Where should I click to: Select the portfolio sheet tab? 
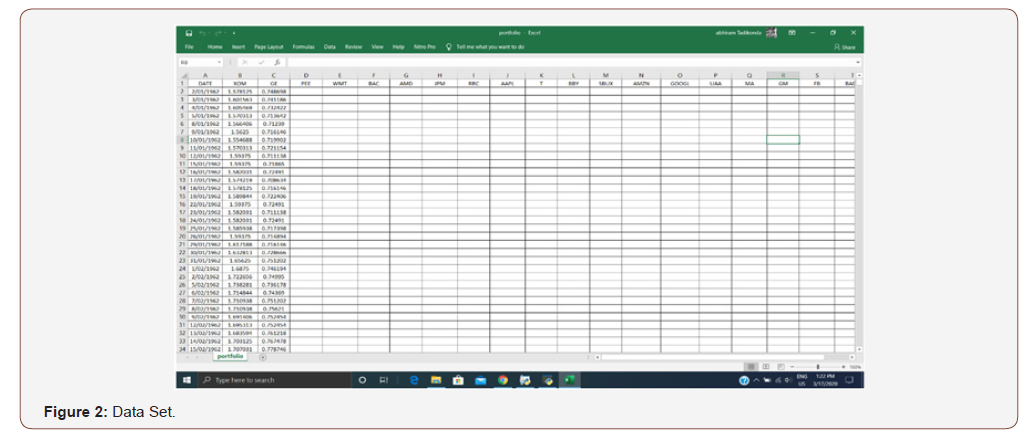pyautogui.click(x=230, y=357)
